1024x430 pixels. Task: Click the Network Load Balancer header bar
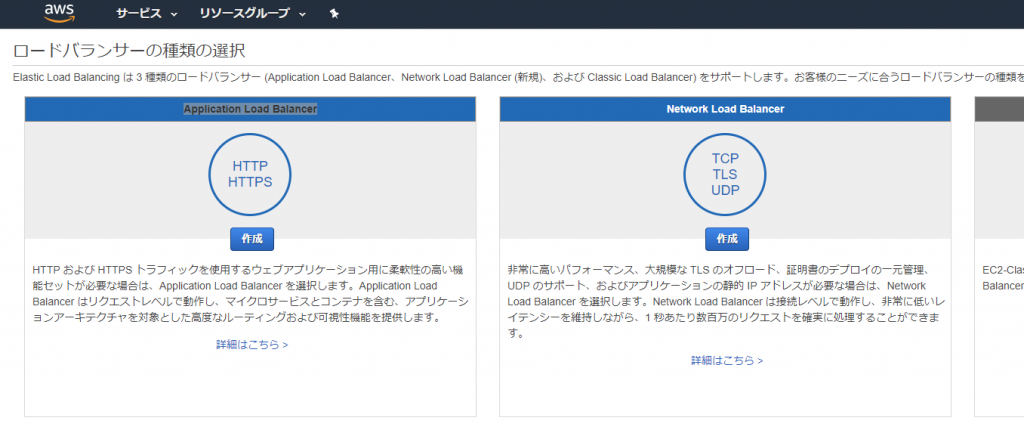point(725,108)
